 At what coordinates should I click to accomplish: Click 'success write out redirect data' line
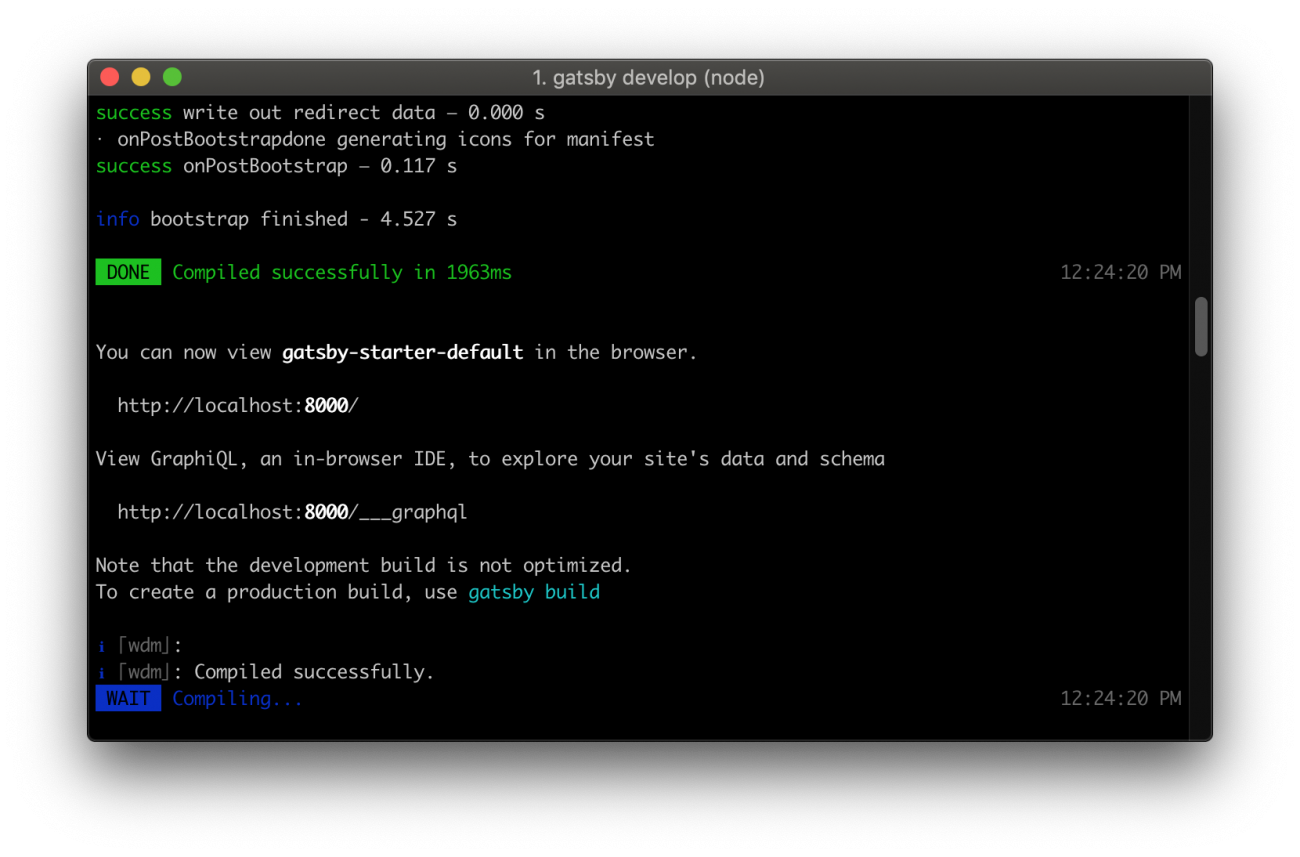pyautogui.click(x=320, y=112)
